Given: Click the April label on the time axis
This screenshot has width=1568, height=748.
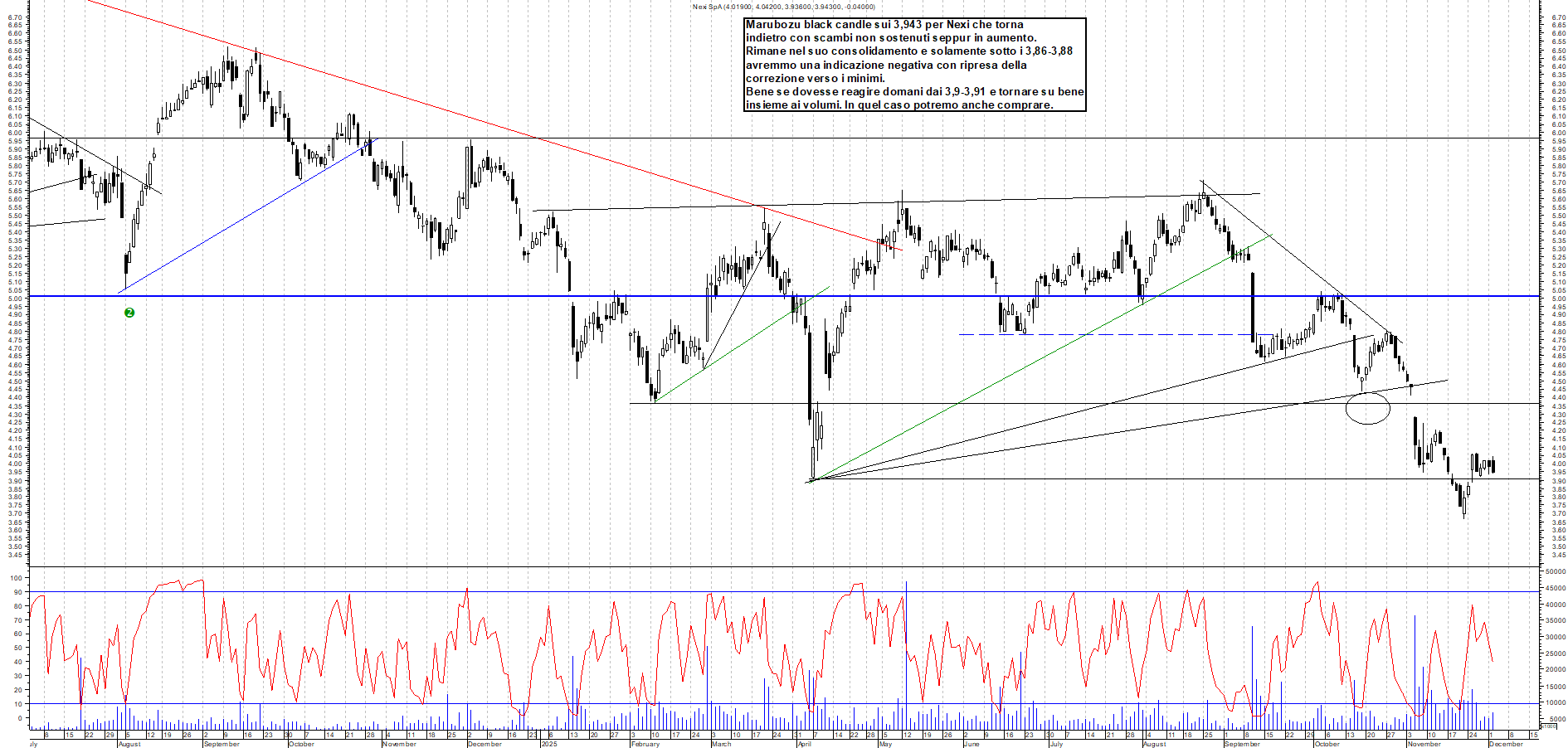Looking at the screenshot, I should [803, 744].
